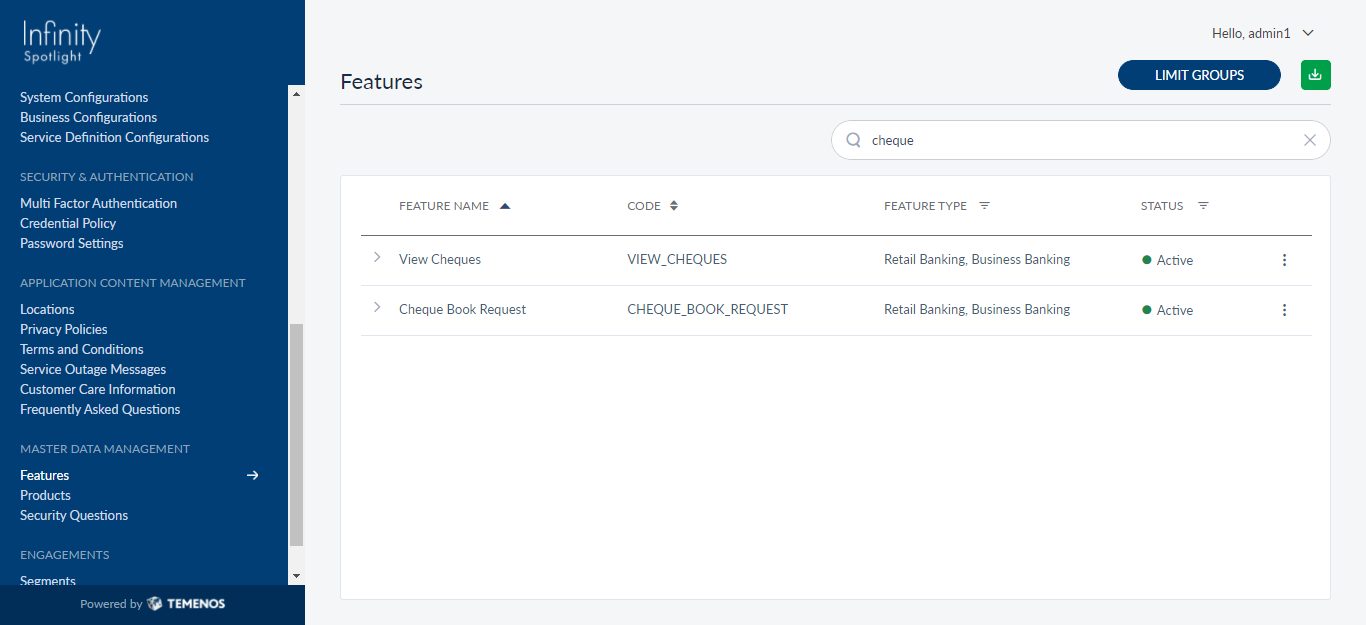
Task: Clear the cheque search text
Action: [1309, 140]
